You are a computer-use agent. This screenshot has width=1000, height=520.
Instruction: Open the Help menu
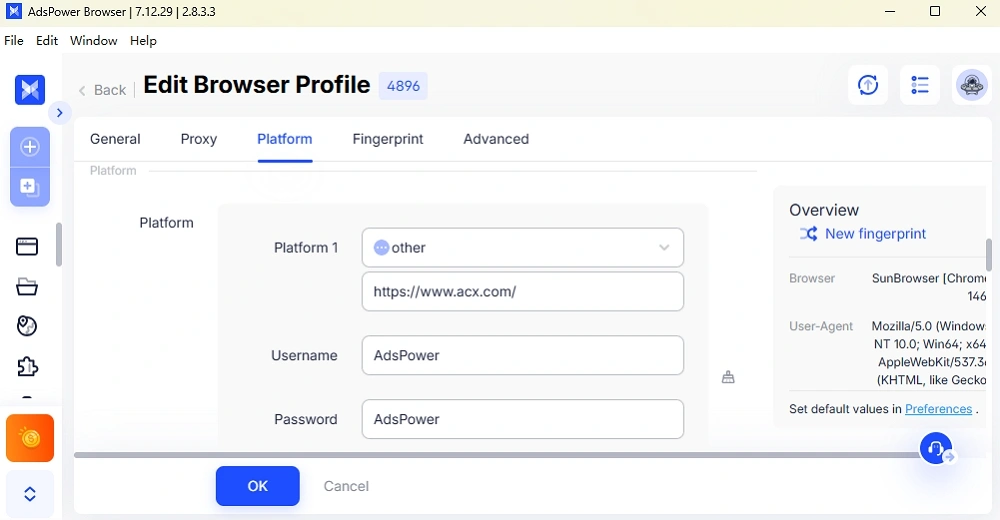click(x=143, y=41)
